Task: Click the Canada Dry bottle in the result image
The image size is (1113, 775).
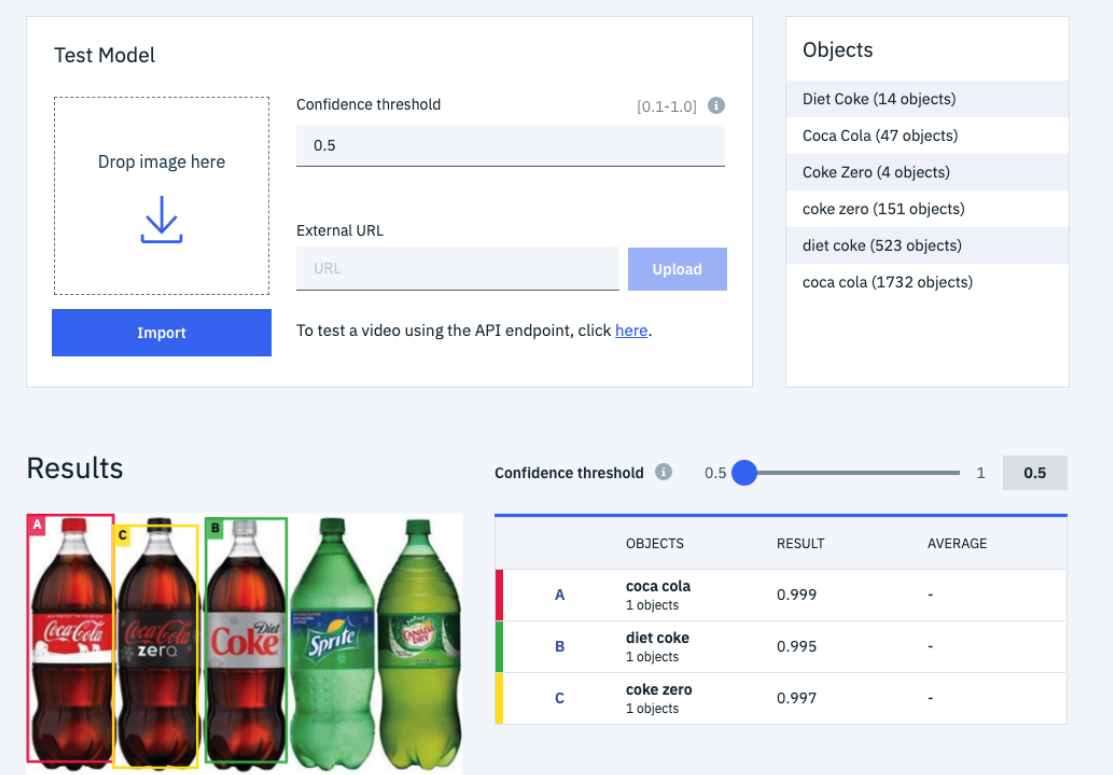Action: tap(419, 642)
